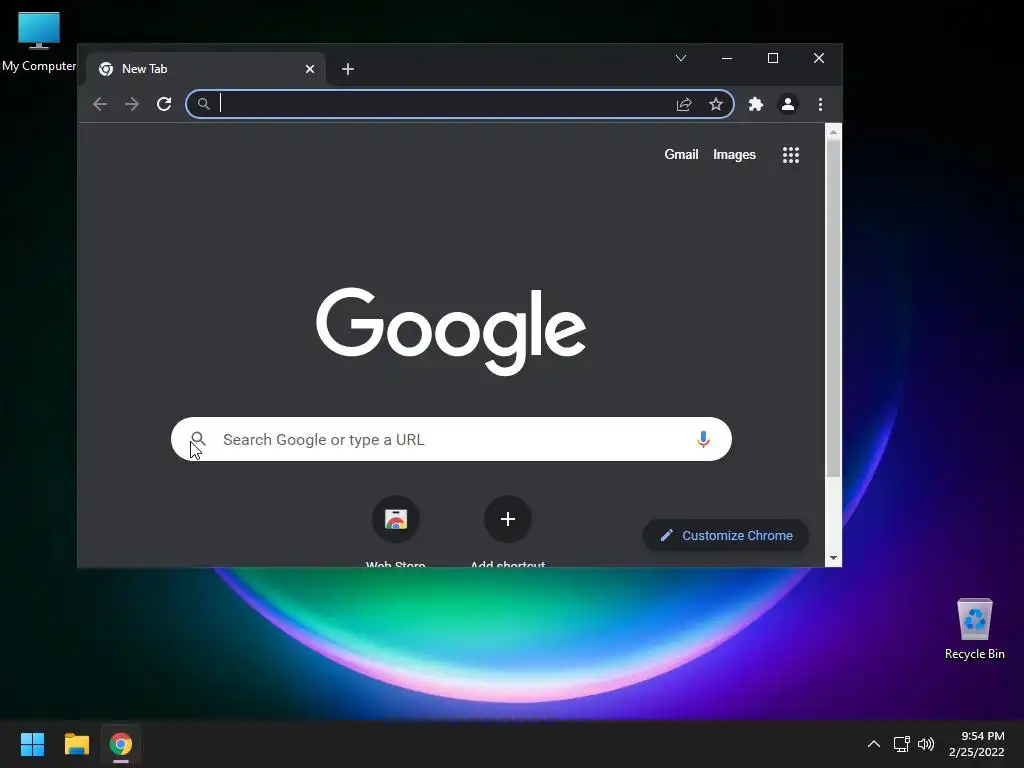Select the Recycle Bin desktop icon
1024x768 pixels.
coord(974,629)
